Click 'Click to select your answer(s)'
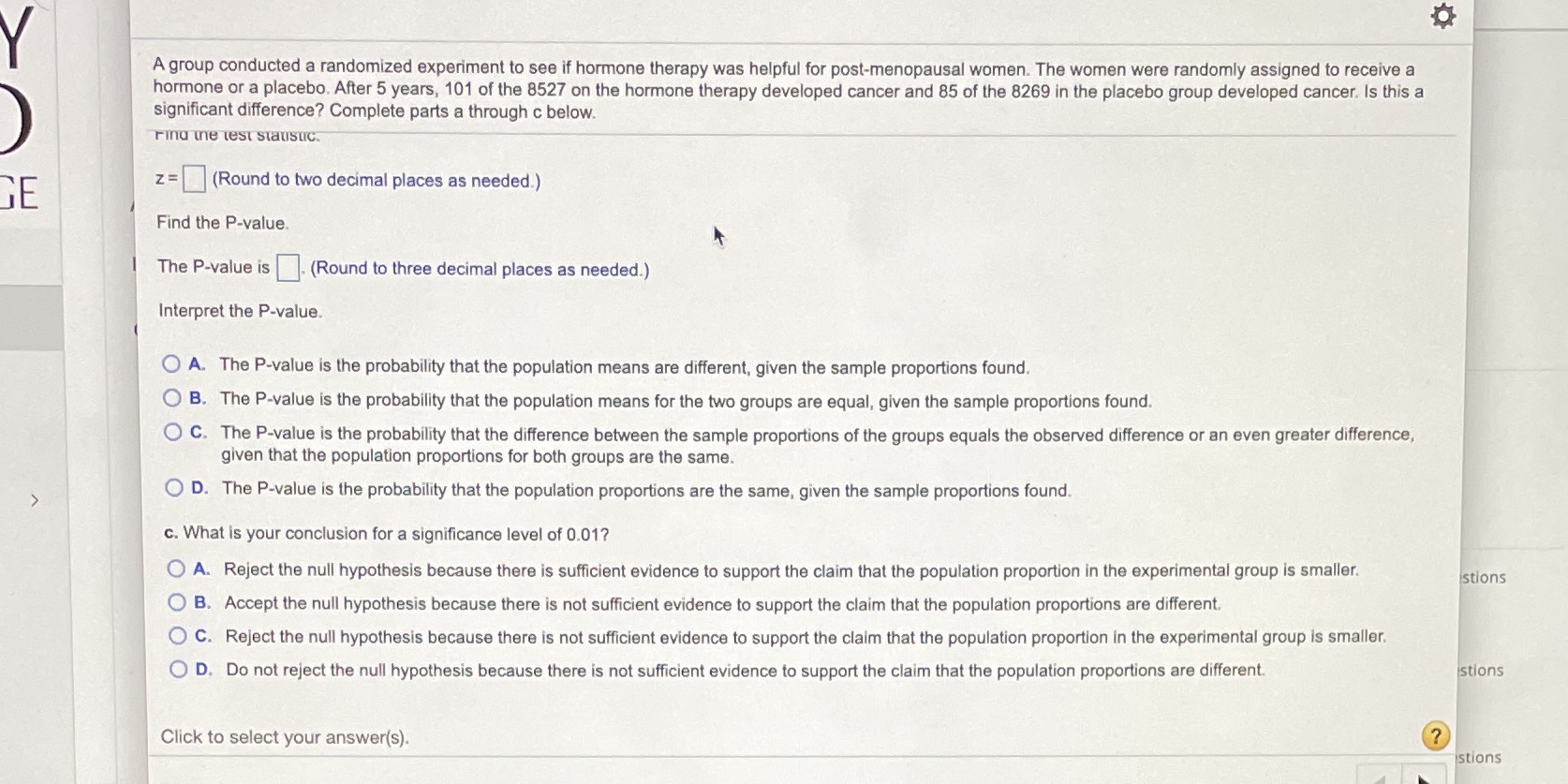Screen dimensions: 1568x784 coord(284,737)
